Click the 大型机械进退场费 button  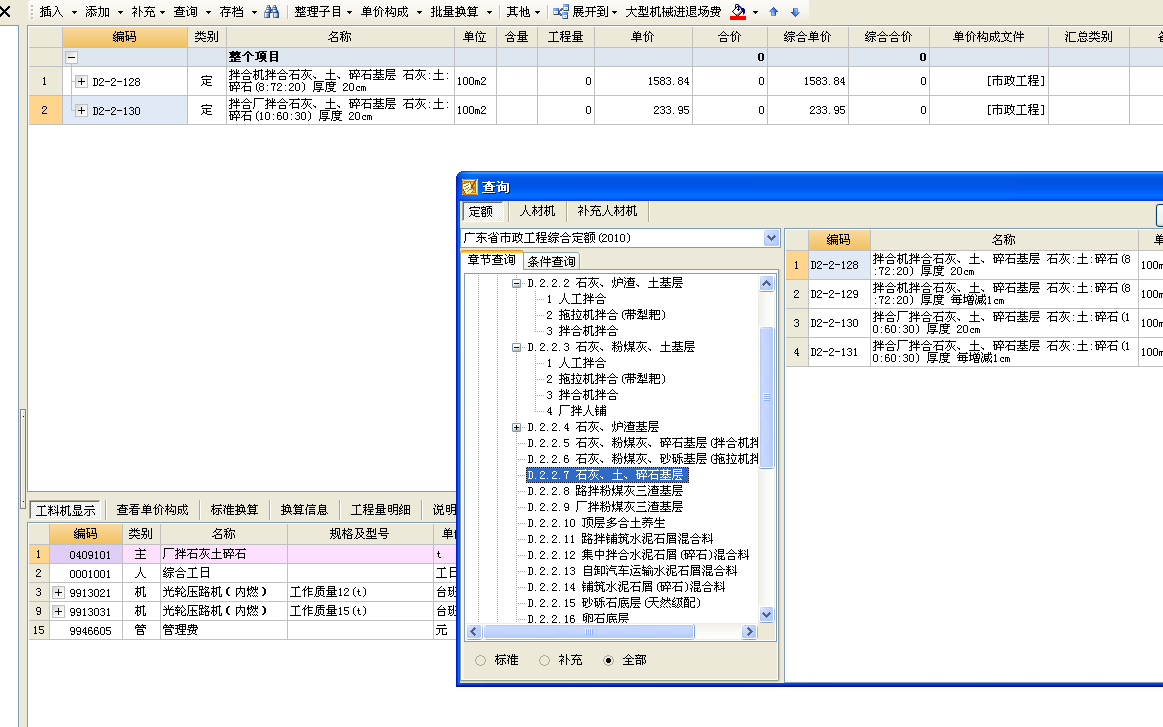pos(673,12)
